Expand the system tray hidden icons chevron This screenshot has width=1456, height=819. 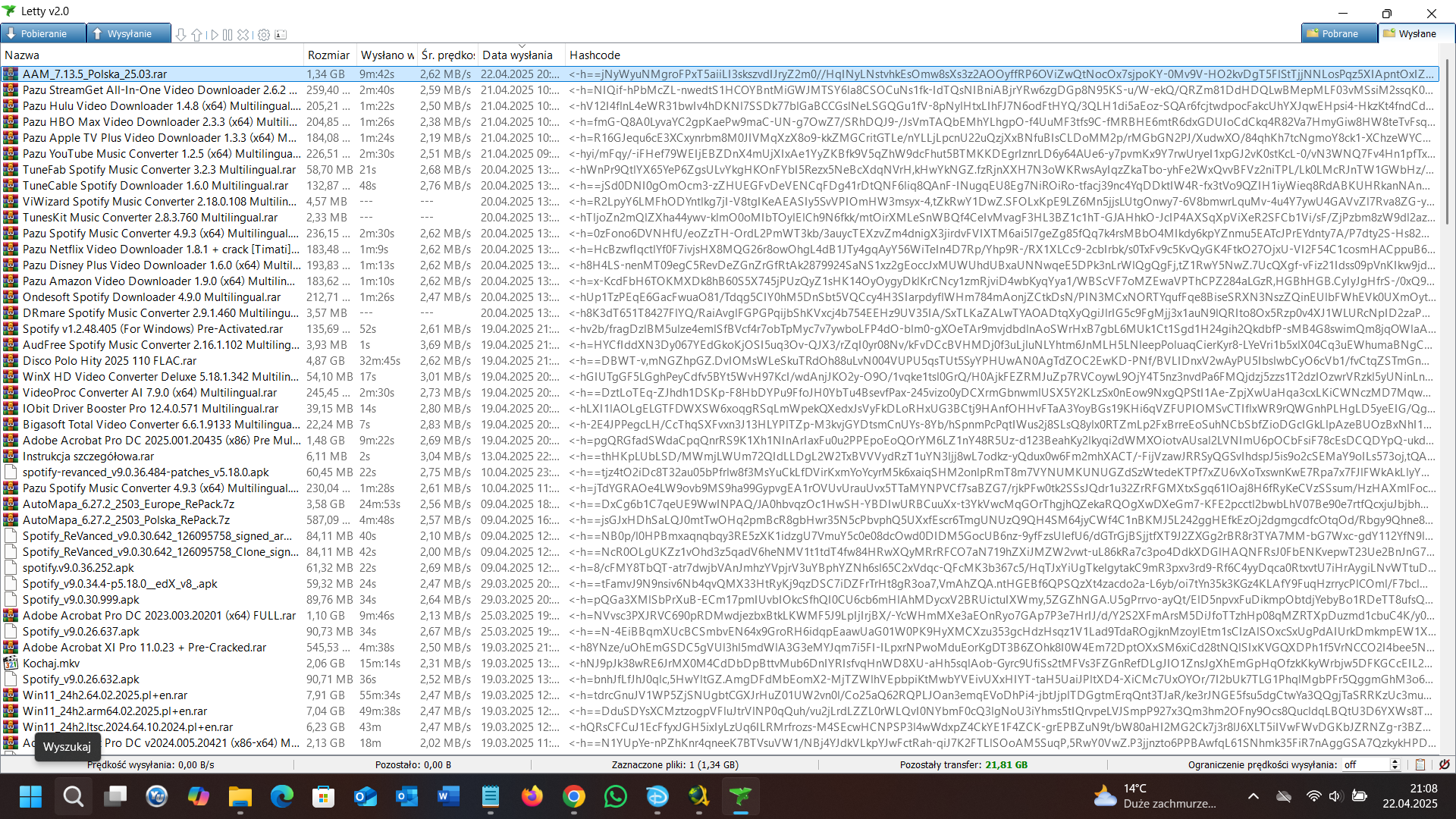point(1254,796)
